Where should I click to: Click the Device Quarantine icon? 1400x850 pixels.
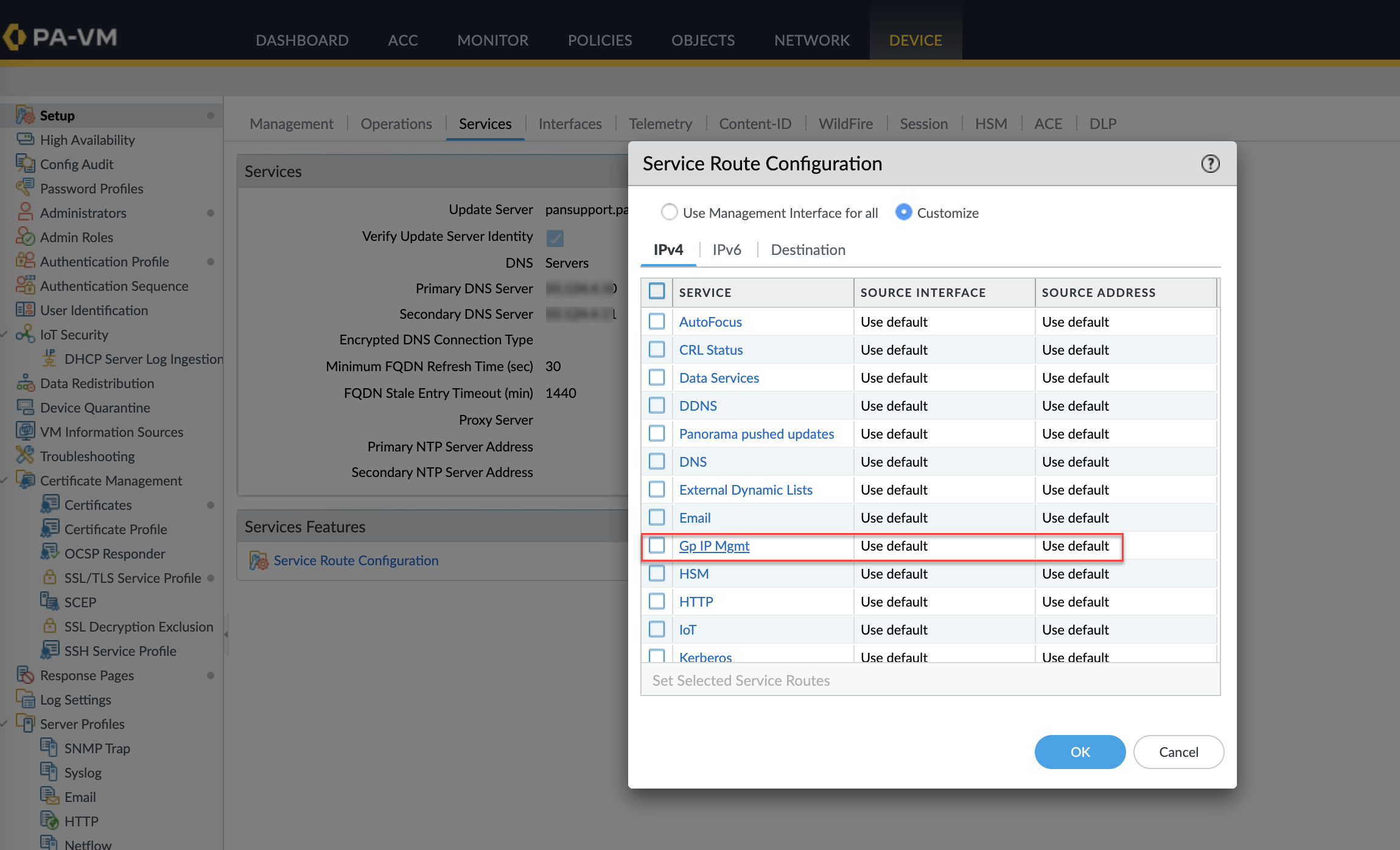point(25,407)
